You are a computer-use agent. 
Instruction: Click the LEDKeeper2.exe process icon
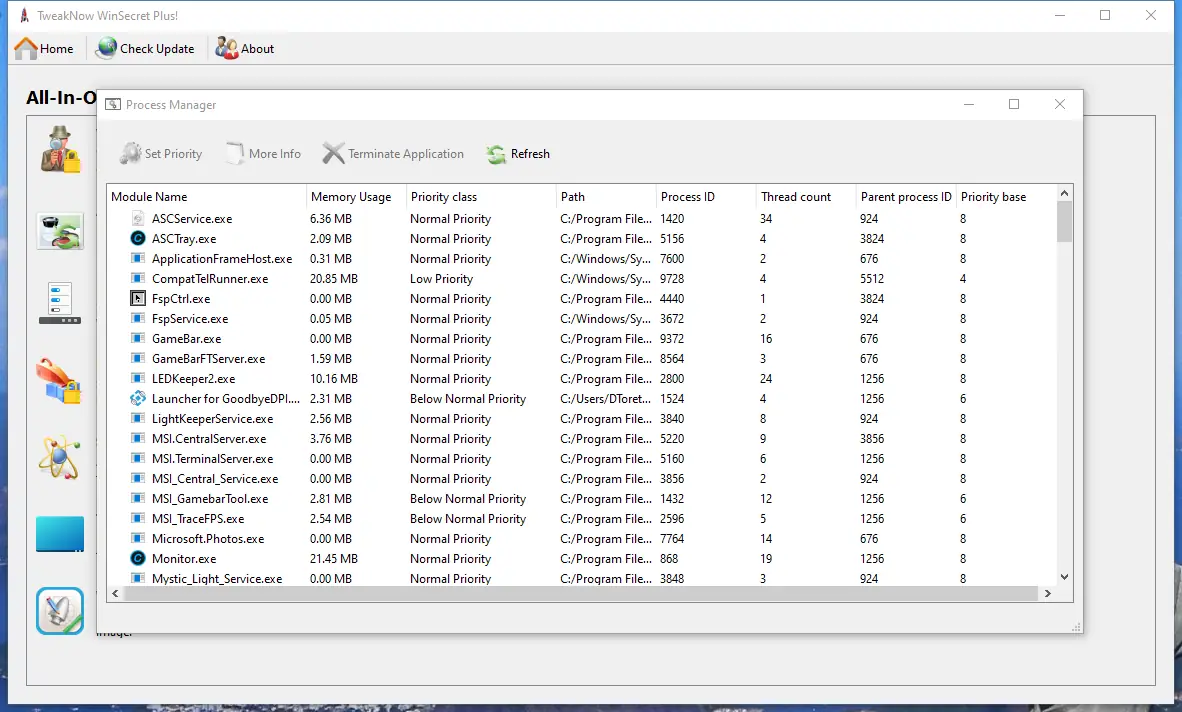pyautogui.click(x=138, y=378)
